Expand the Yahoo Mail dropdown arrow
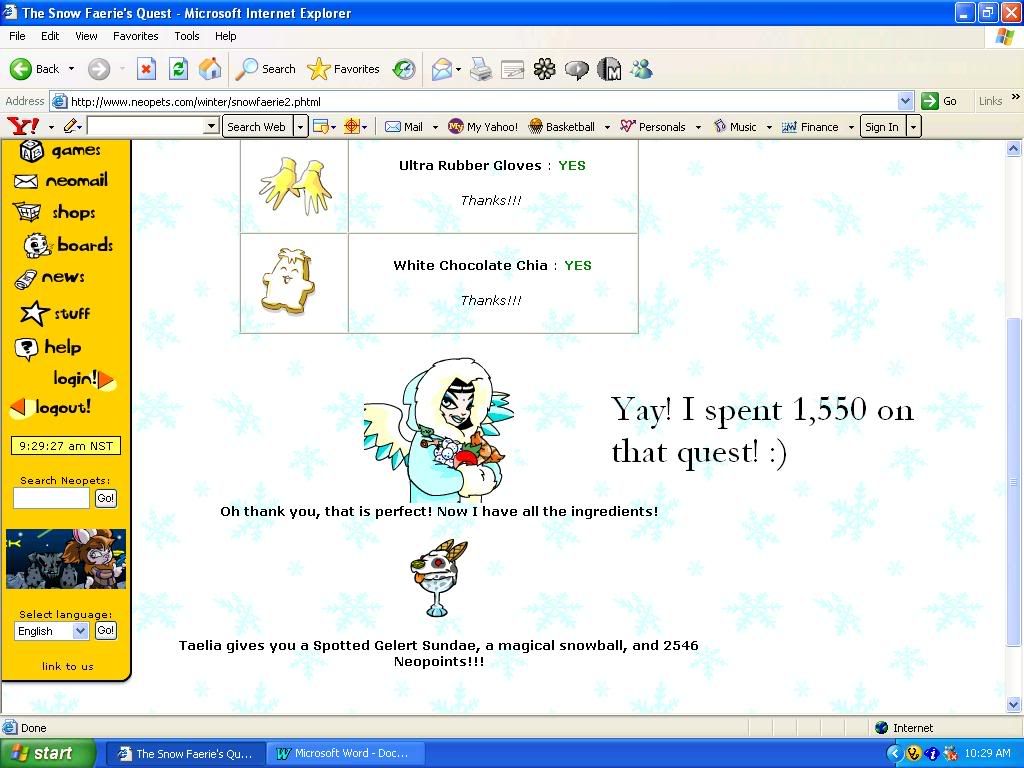Image resolution: width=1024 pixels, height=768 pixels. (x=435, y=127)
